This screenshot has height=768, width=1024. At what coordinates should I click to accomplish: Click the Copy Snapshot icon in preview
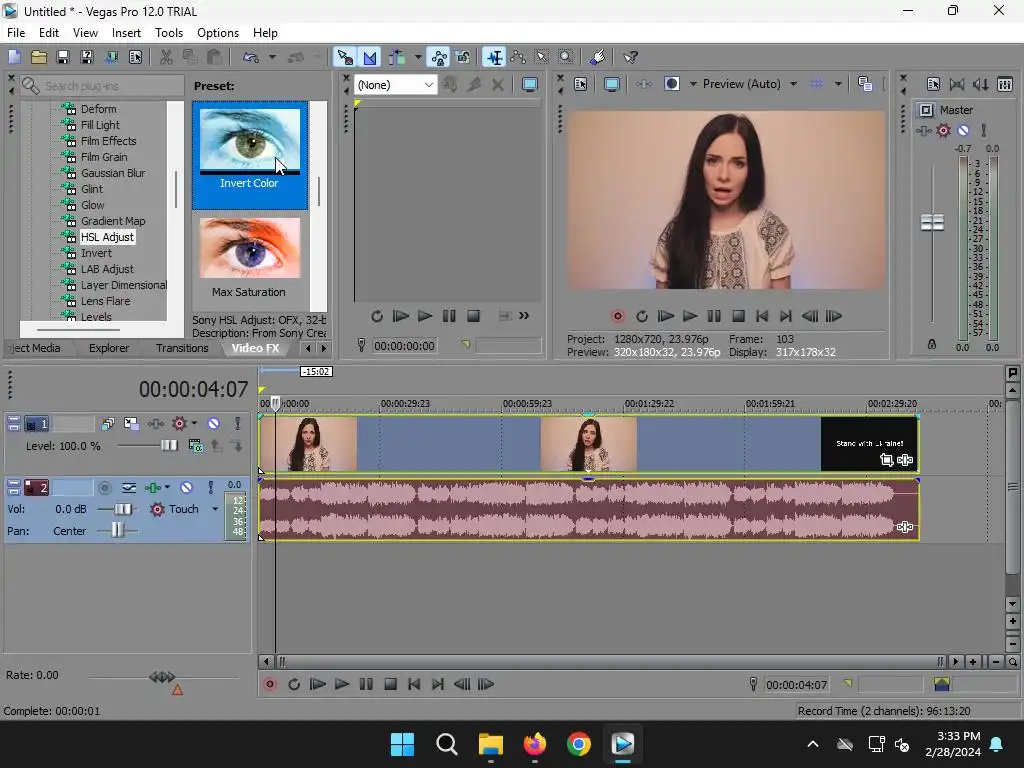(x=865, y=84)
